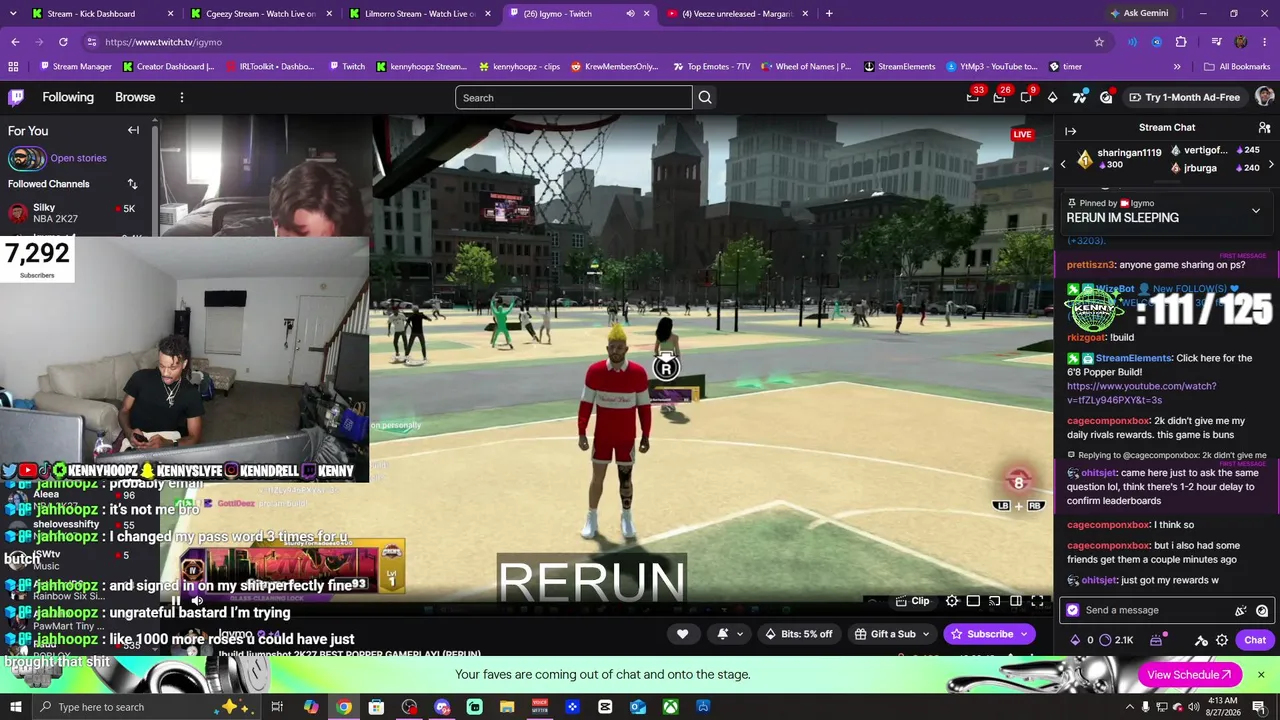
Task: Open Twitch inbox icon with 26 badge
Action: point(999,97)
